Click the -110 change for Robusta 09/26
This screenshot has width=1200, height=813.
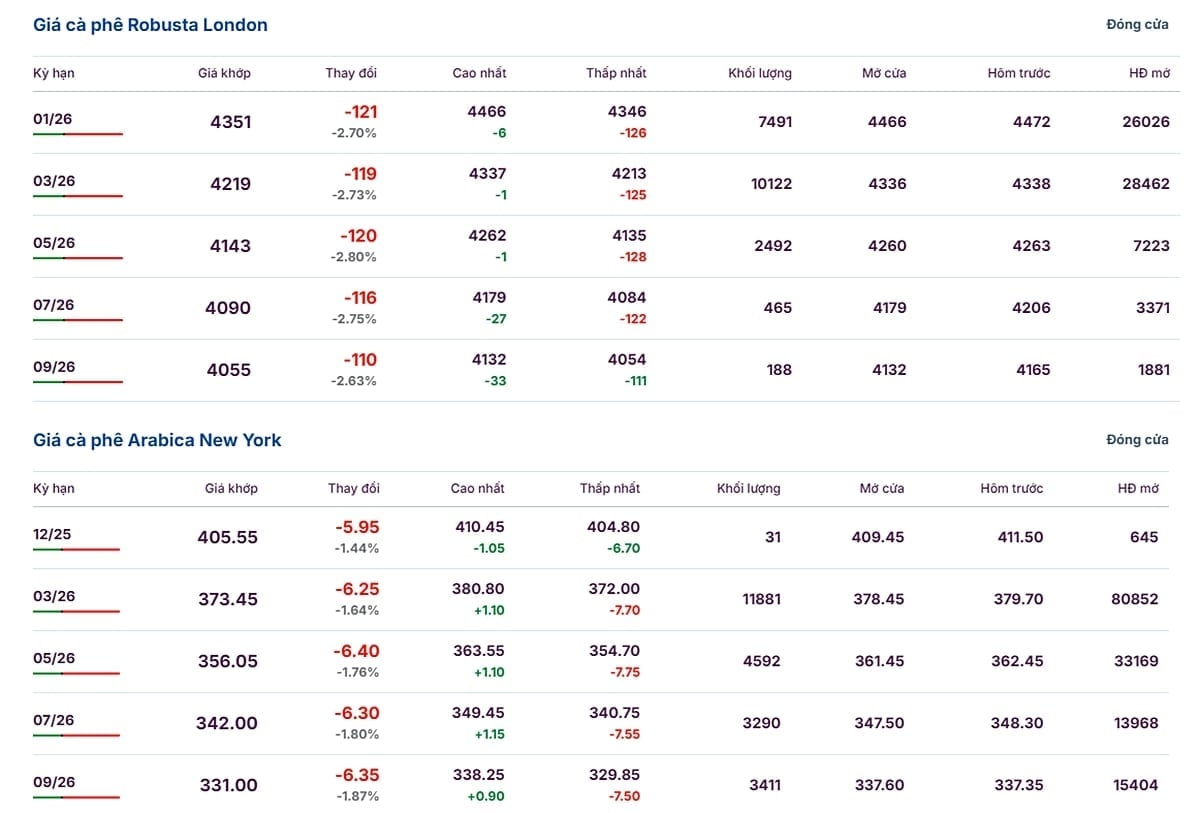360,360
